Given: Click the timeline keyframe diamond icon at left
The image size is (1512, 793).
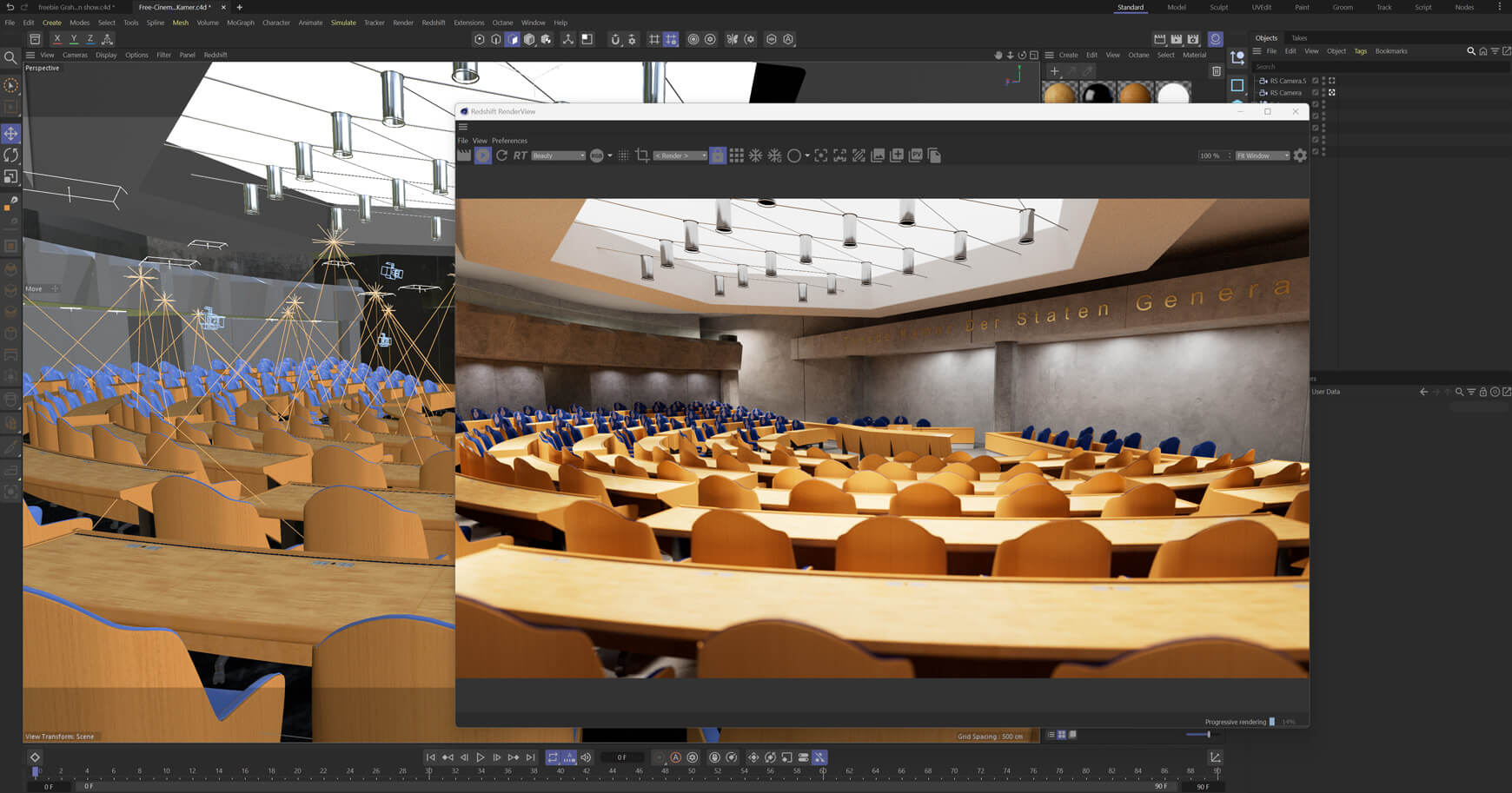Looking at the screenshot, I should coord(35,757).
